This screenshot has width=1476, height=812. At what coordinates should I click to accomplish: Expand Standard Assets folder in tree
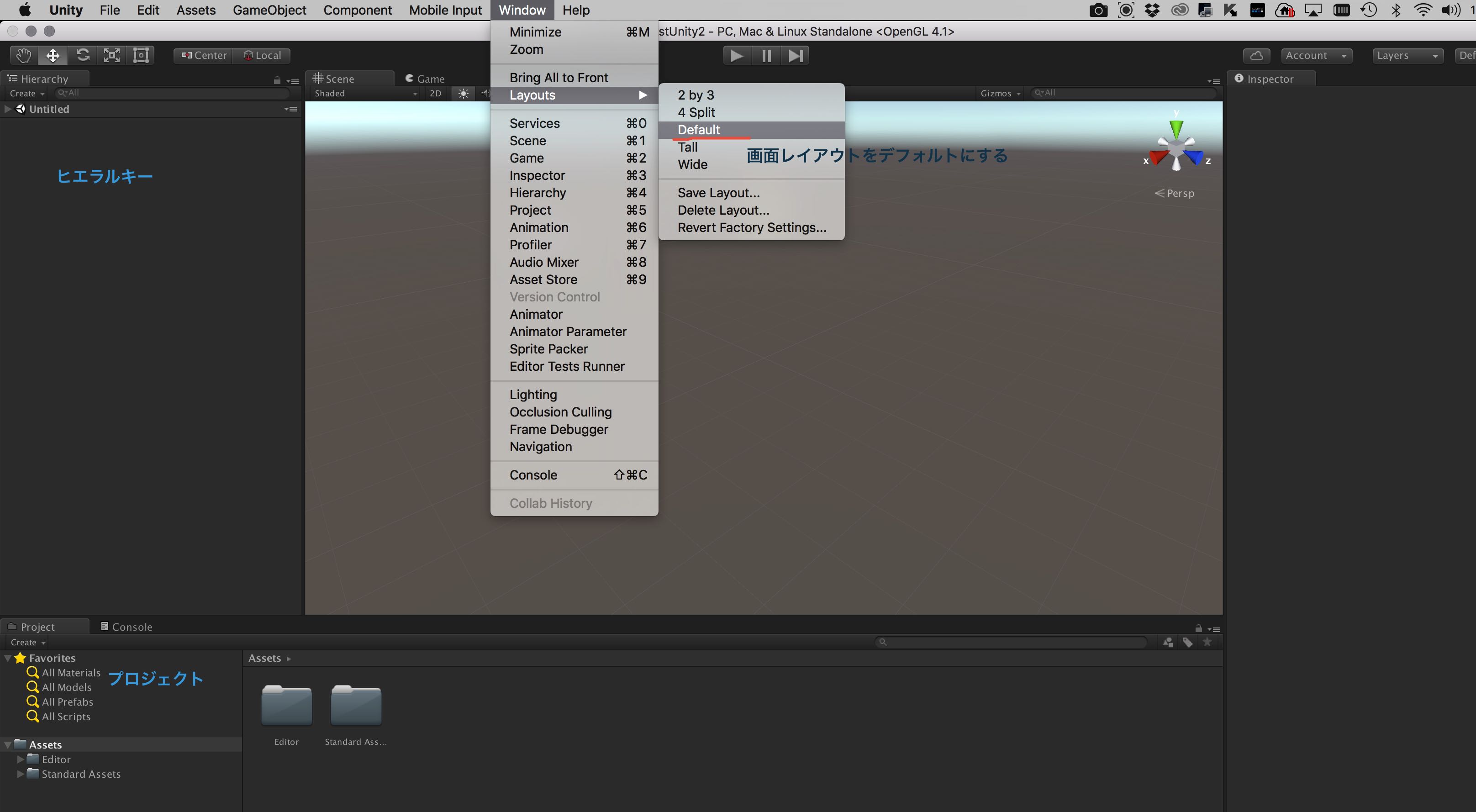click(x=21, y=774)
